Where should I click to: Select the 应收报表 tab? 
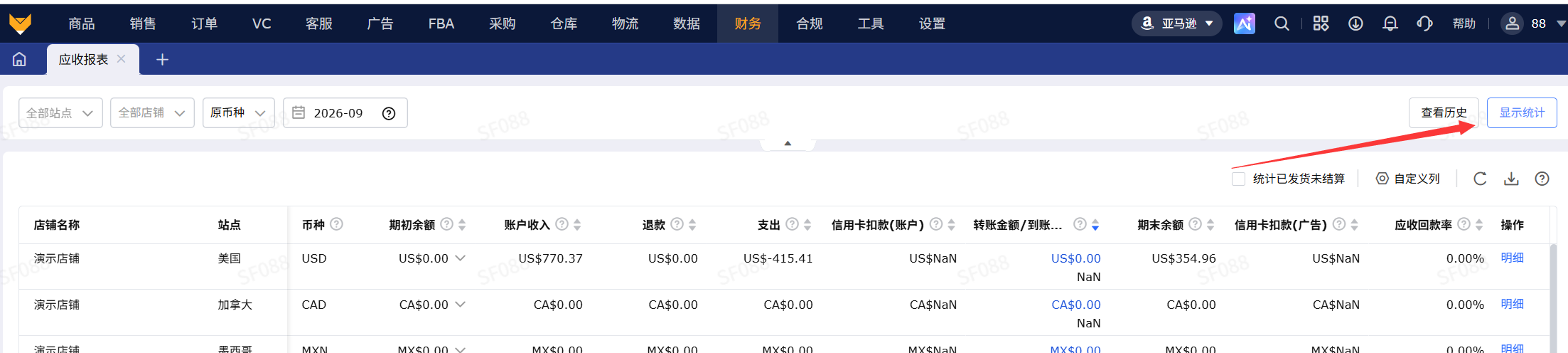pyautogui.click(x=83, y=59)
